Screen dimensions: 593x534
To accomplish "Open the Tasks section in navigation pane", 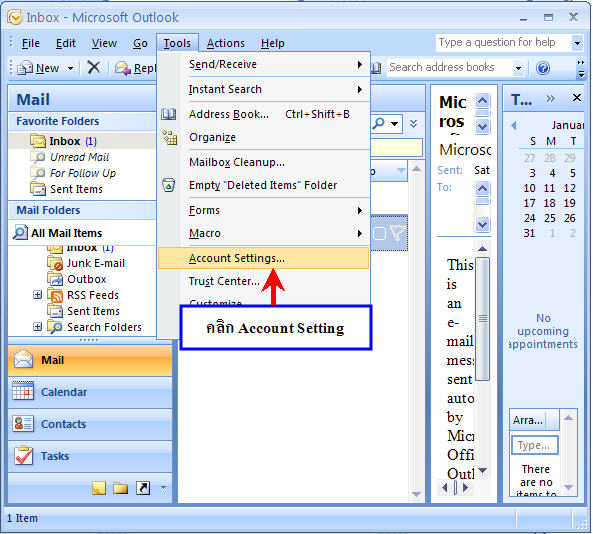I will 90,456.
